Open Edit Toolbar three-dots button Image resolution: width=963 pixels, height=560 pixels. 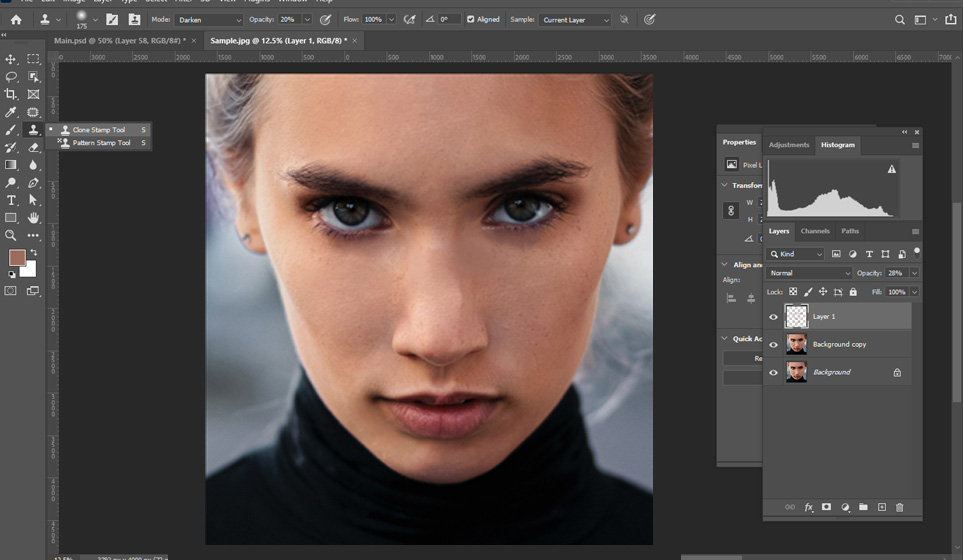click(x=33, y=235)
